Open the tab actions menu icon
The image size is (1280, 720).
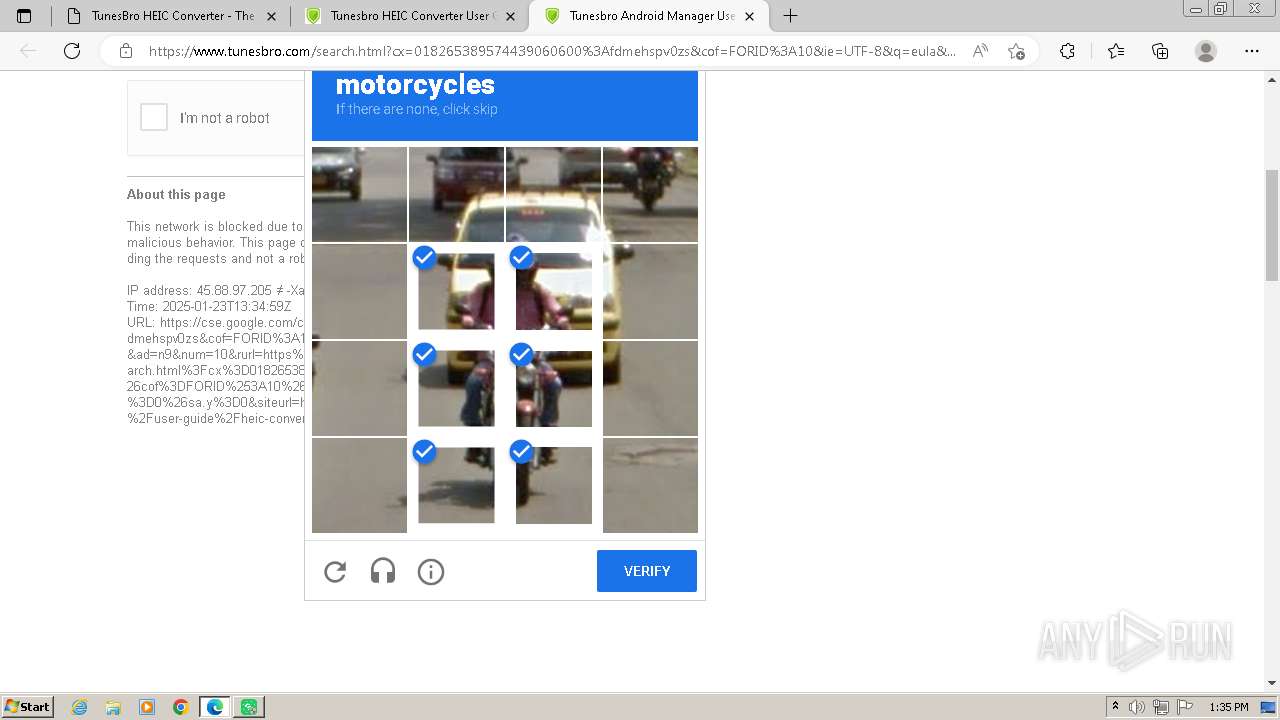(24, 16)
